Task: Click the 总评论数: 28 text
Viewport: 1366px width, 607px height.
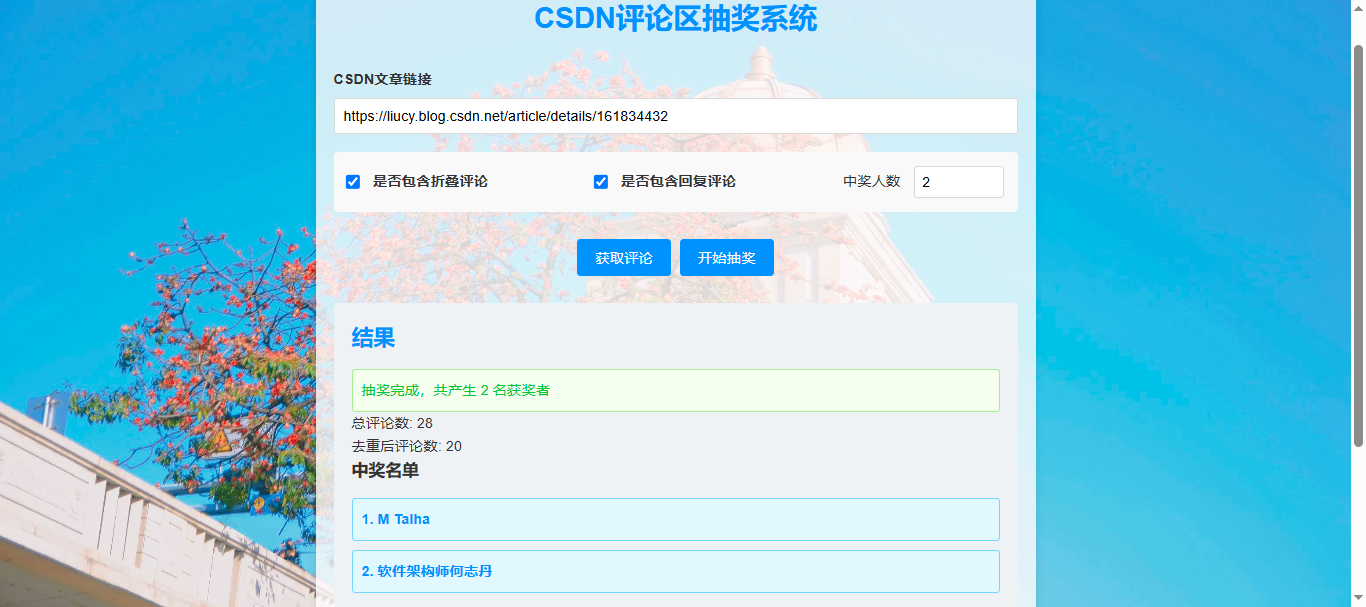Action: click(392, 423)
